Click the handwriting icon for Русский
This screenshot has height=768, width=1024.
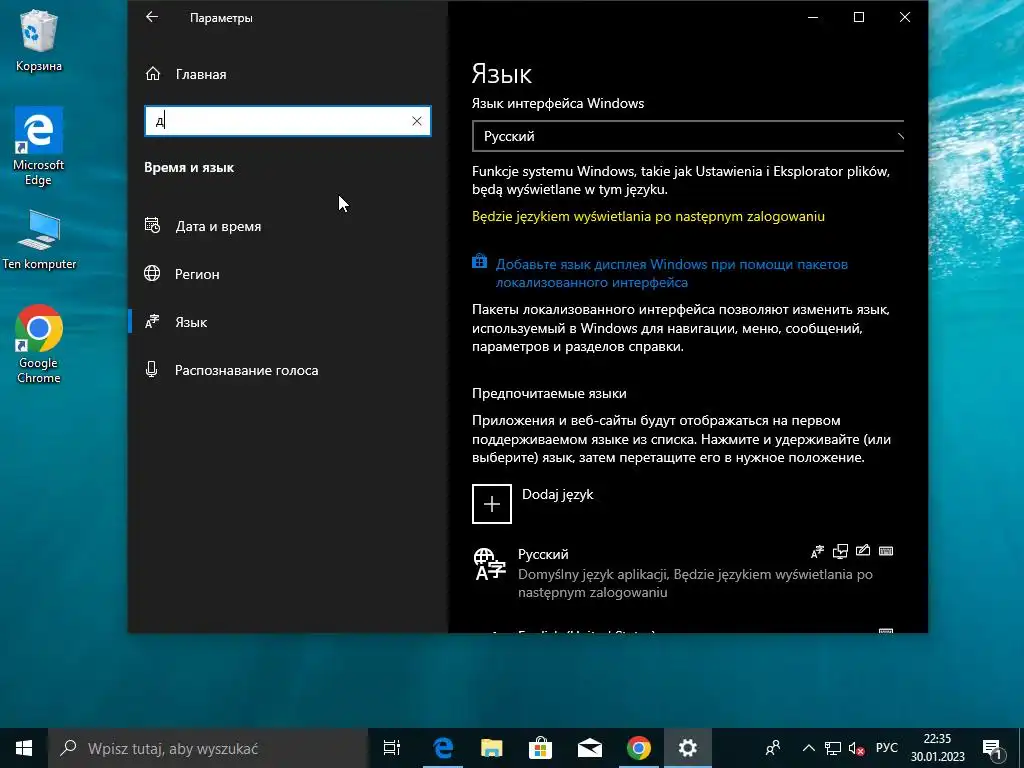(863, 551)
